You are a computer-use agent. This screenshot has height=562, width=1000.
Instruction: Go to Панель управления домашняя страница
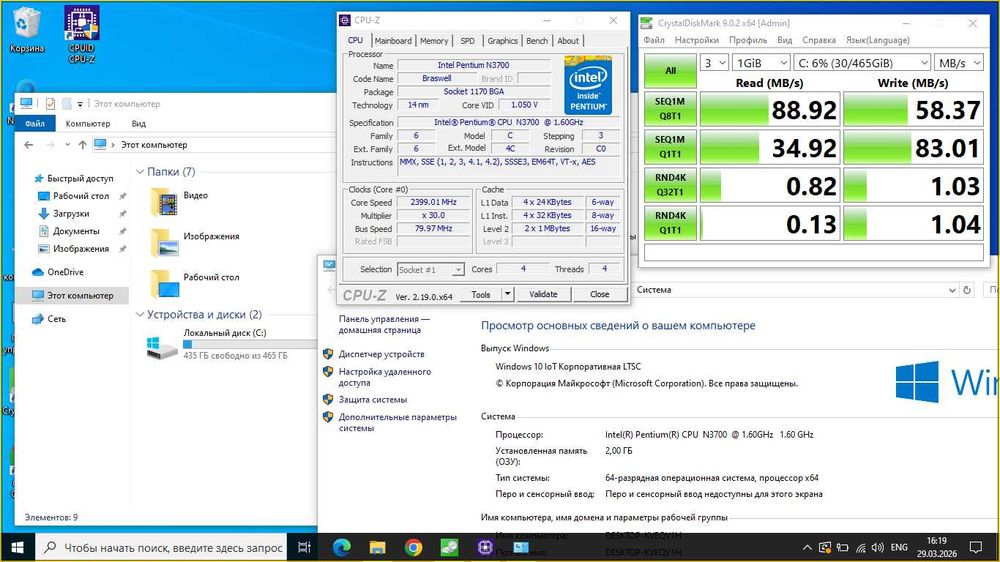[x=384, y=324]
